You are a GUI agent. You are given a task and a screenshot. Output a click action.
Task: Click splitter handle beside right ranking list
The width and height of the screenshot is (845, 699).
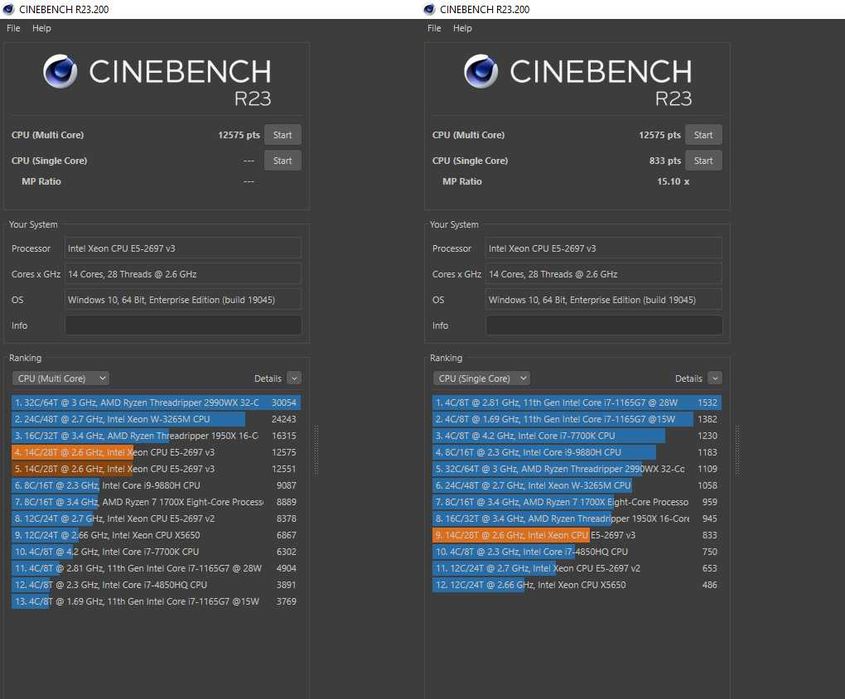737,450
